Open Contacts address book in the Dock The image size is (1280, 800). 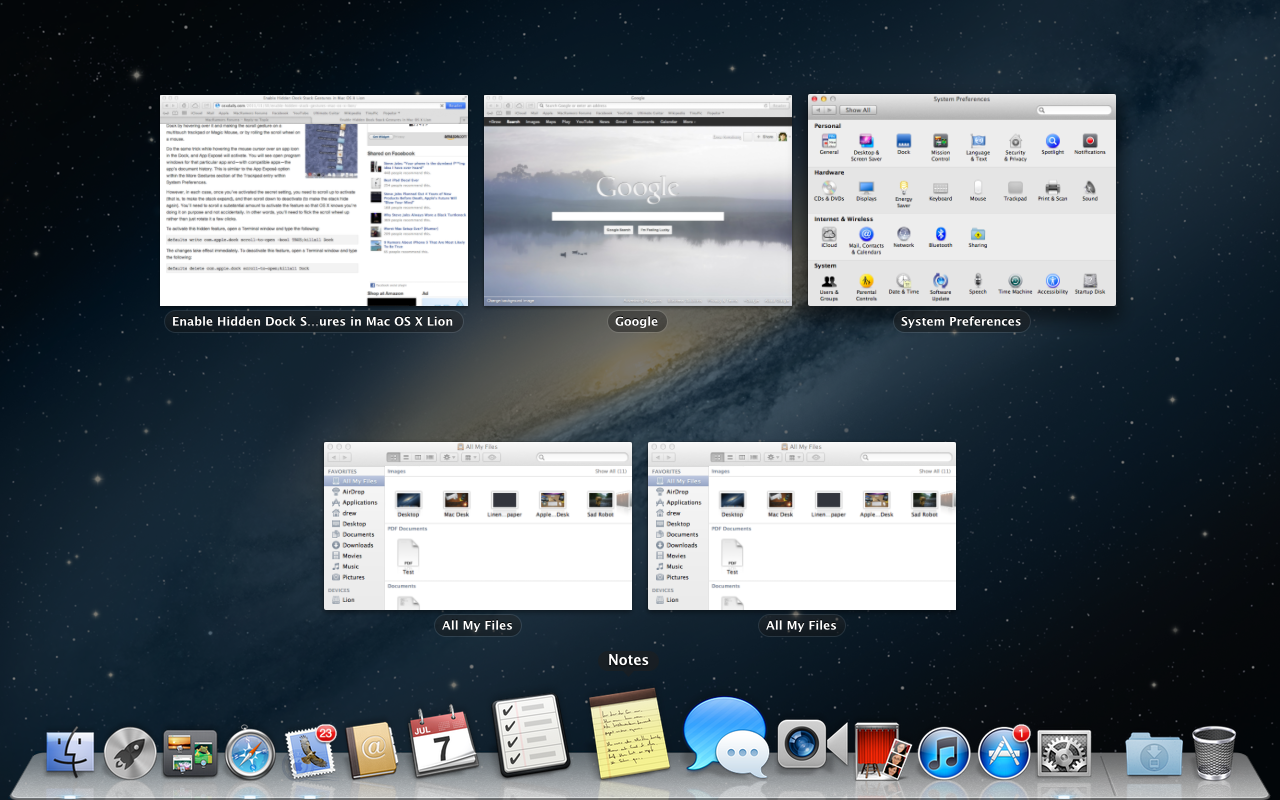(x=372, y=750)
